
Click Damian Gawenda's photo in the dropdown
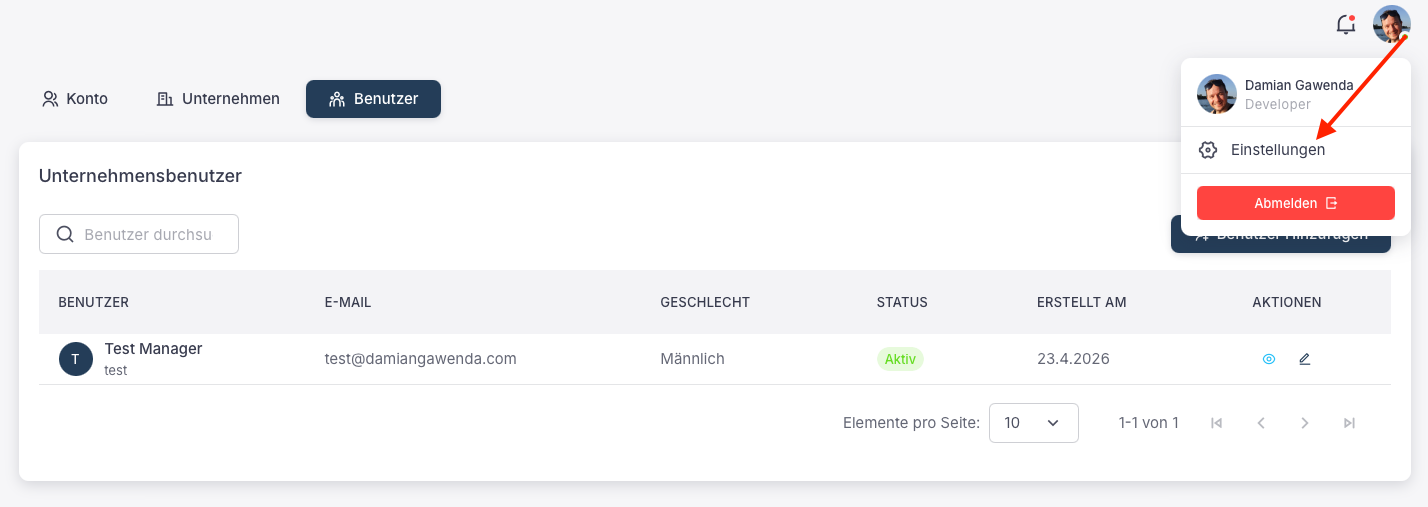(x=1217, y=94)
